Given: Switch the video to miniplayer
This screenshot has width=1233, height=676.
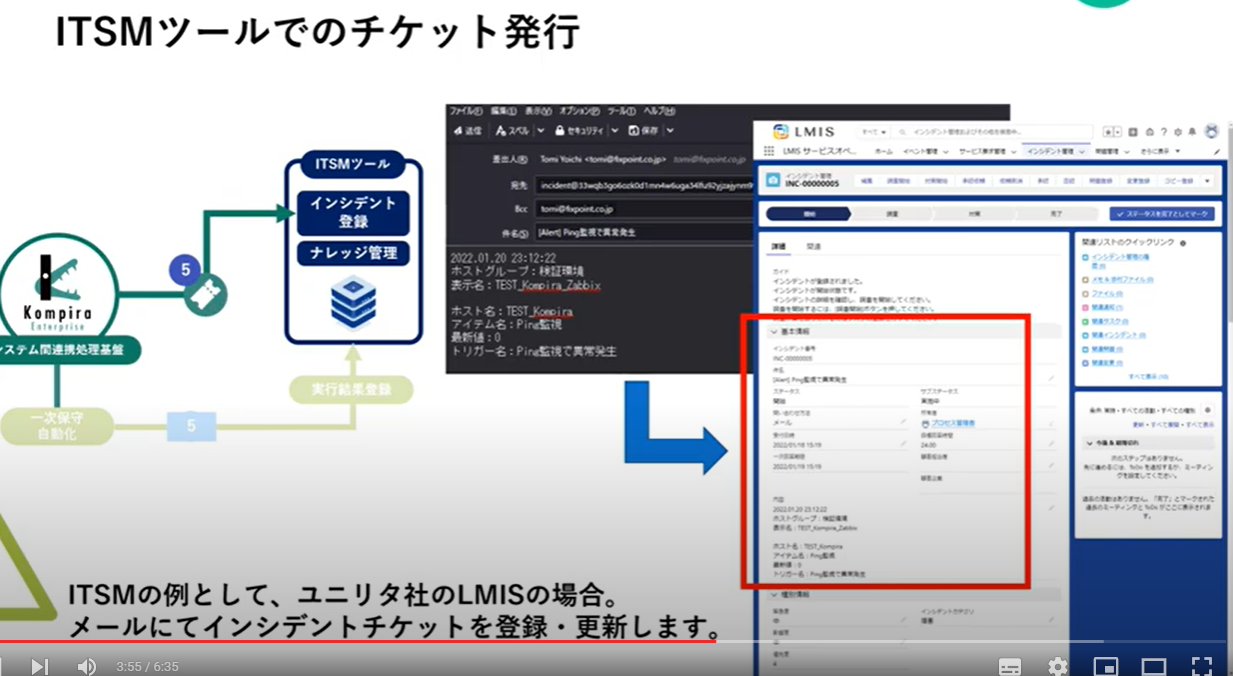Looking at the screenshot, I should (x=1105, y=666).
